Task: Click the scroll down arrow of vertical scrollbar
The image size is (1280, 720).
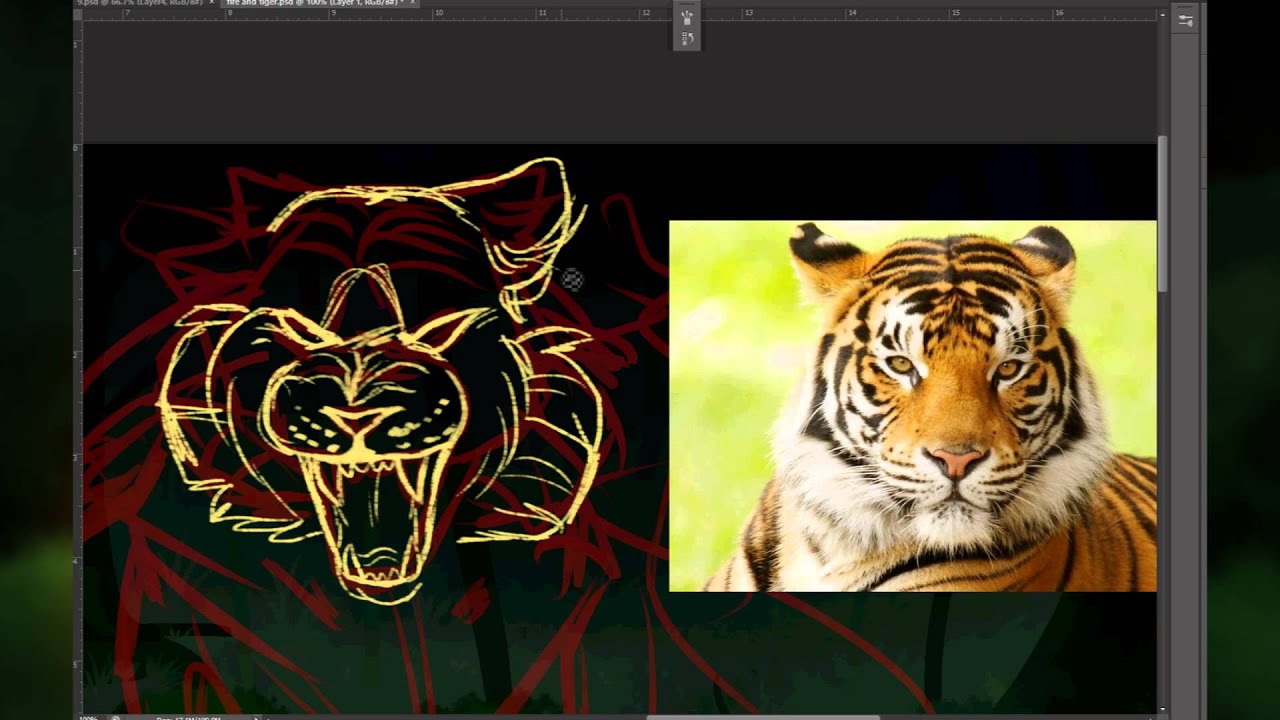Action: coord(1162,708)
